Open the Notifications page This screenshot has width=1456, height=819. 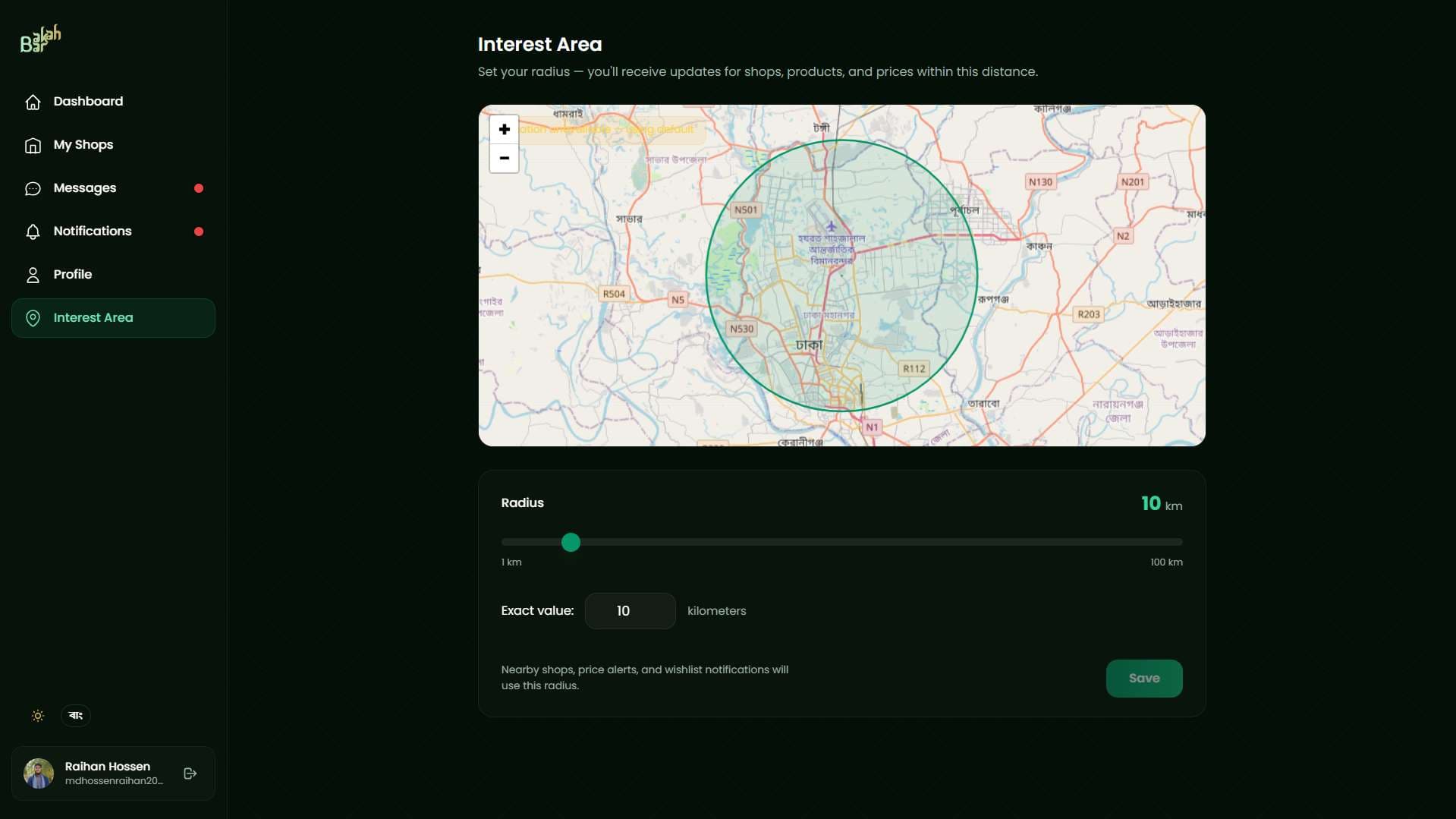tap(93, 232)
